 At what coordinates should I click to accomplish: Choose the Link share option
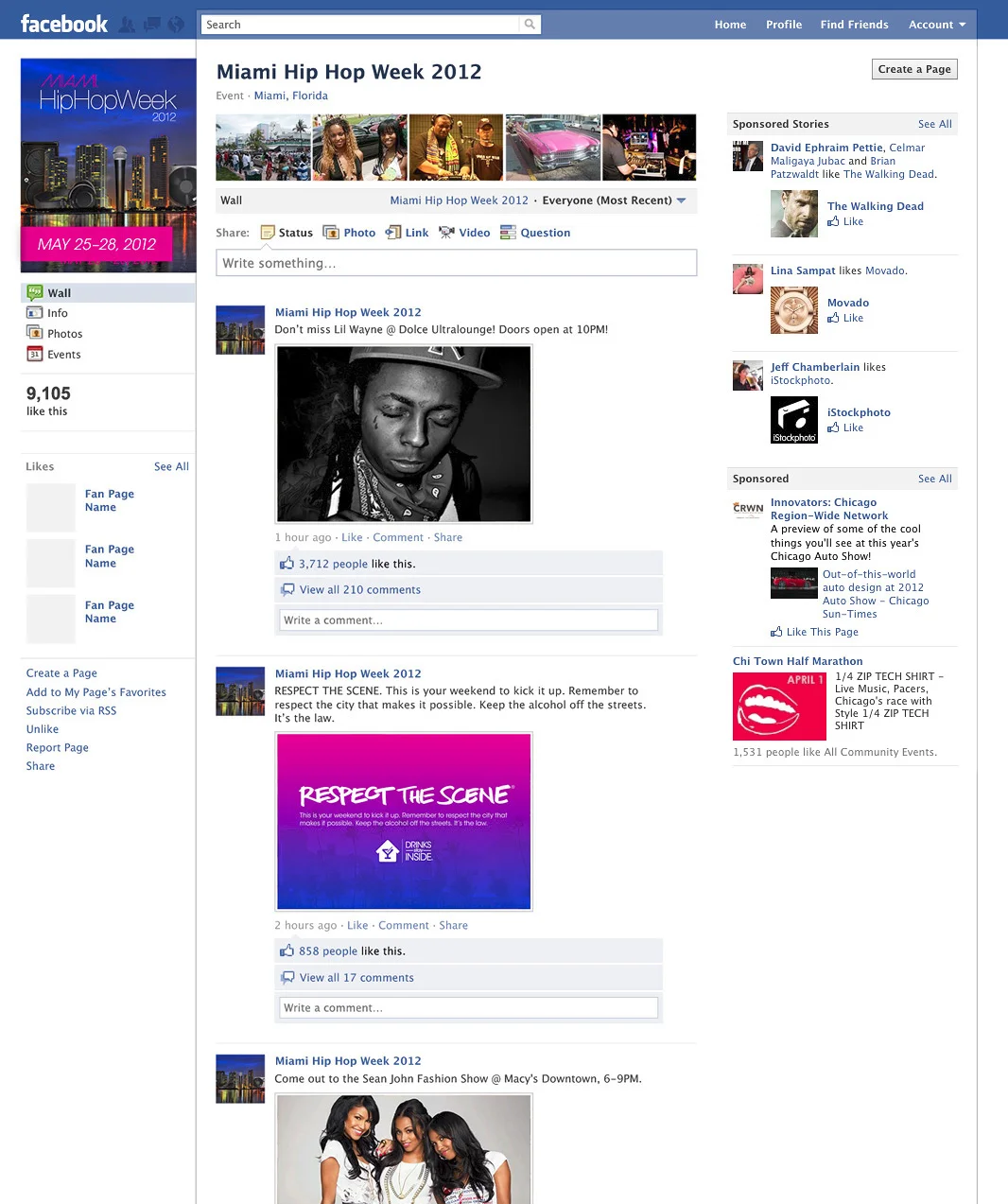(407, 233)
